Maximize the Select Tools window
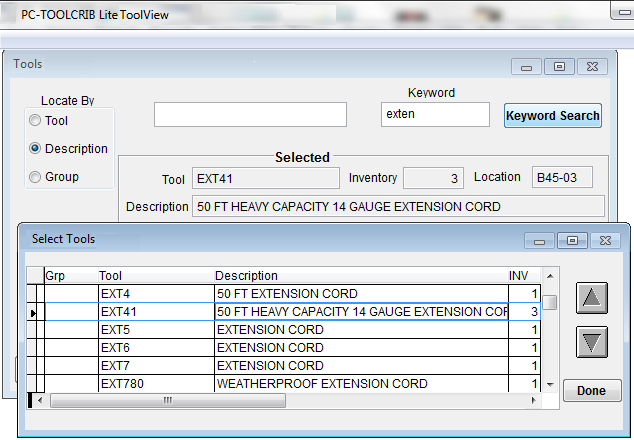634x440 pixels. 572,241
